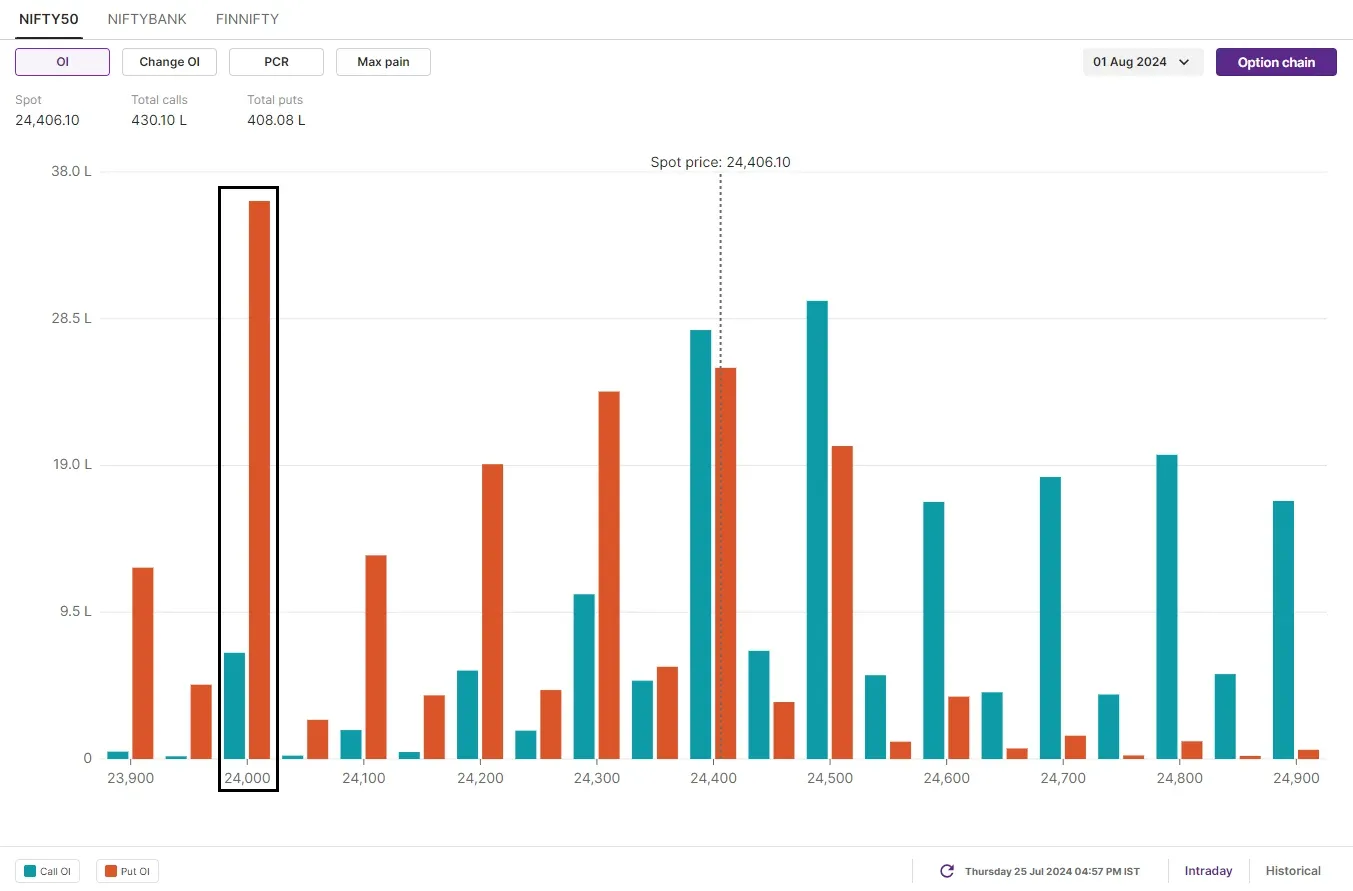Switch to the Max pain view
Screen dimensions: 1353x891
[x=383, y=62]
